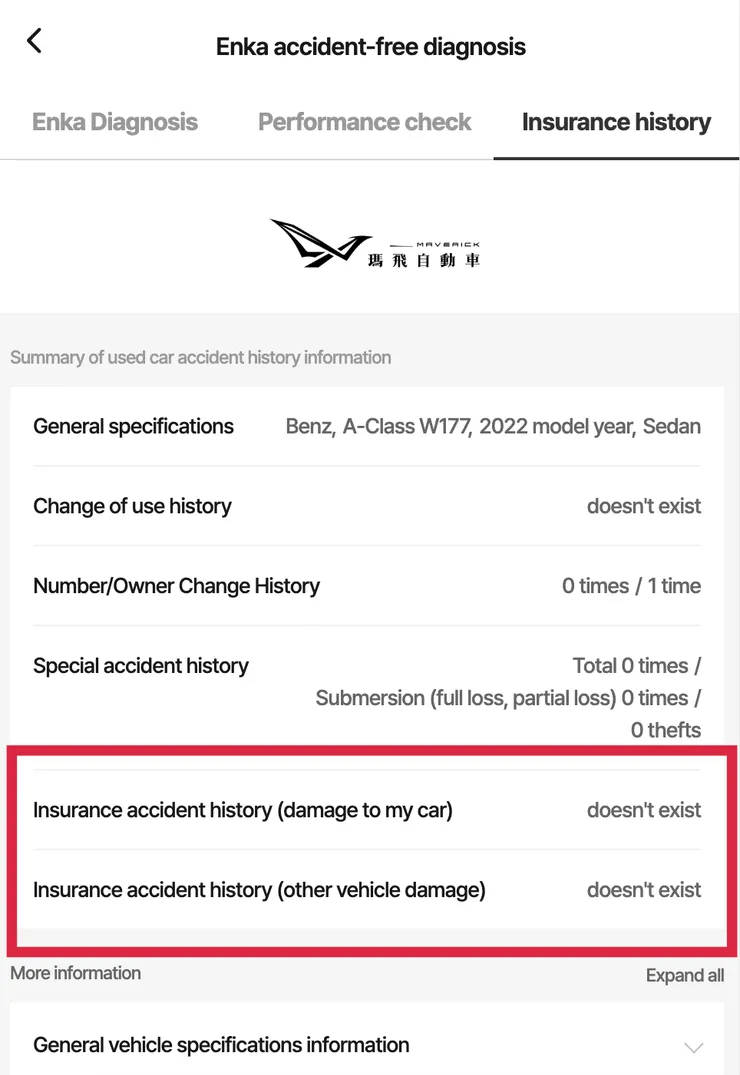
Task: Click Insurance accident history (damage to my car)
Action: (x=243, y=810)
